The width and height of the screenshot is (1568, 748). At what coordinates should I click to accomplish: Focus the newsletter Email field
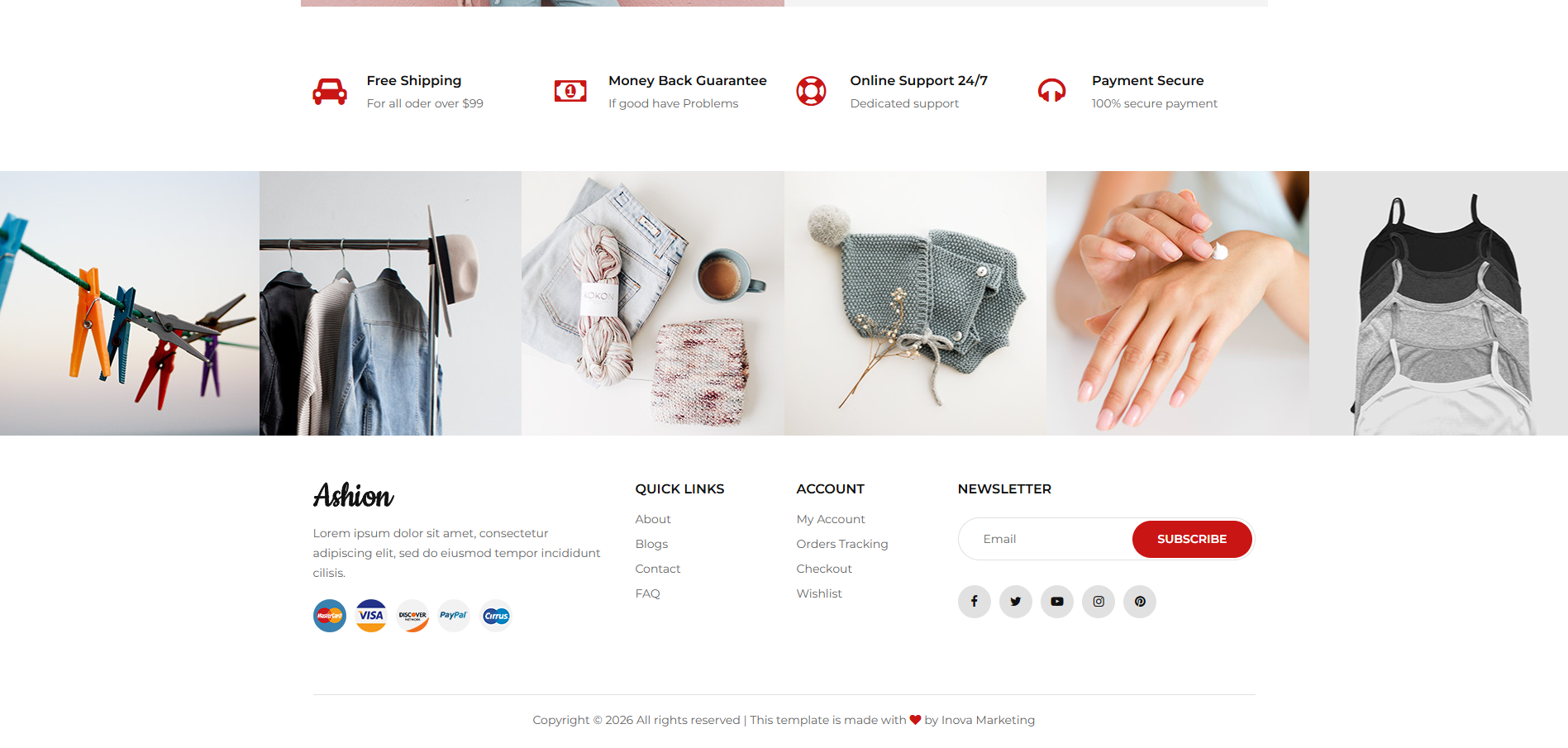(1046, 539)
